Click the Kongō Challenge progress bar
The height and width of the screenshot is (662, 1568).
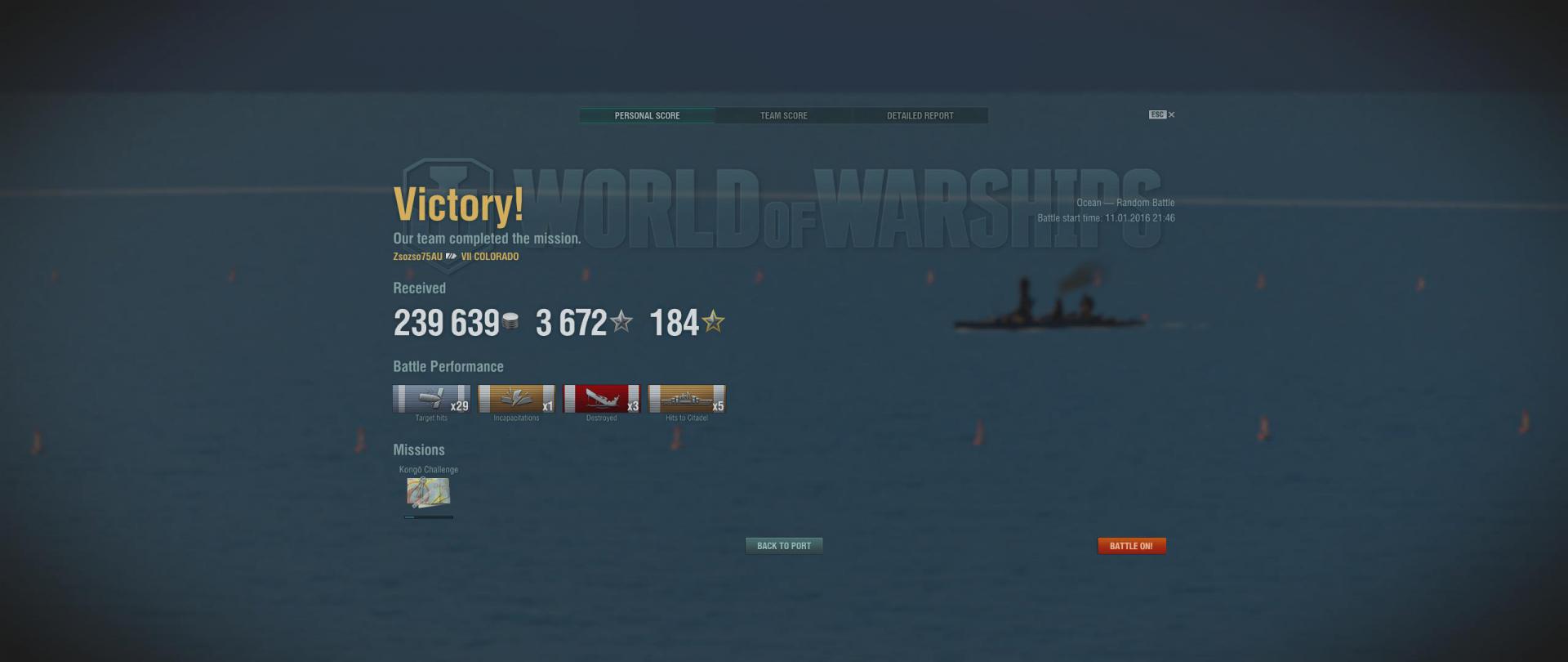pos(429,517)
